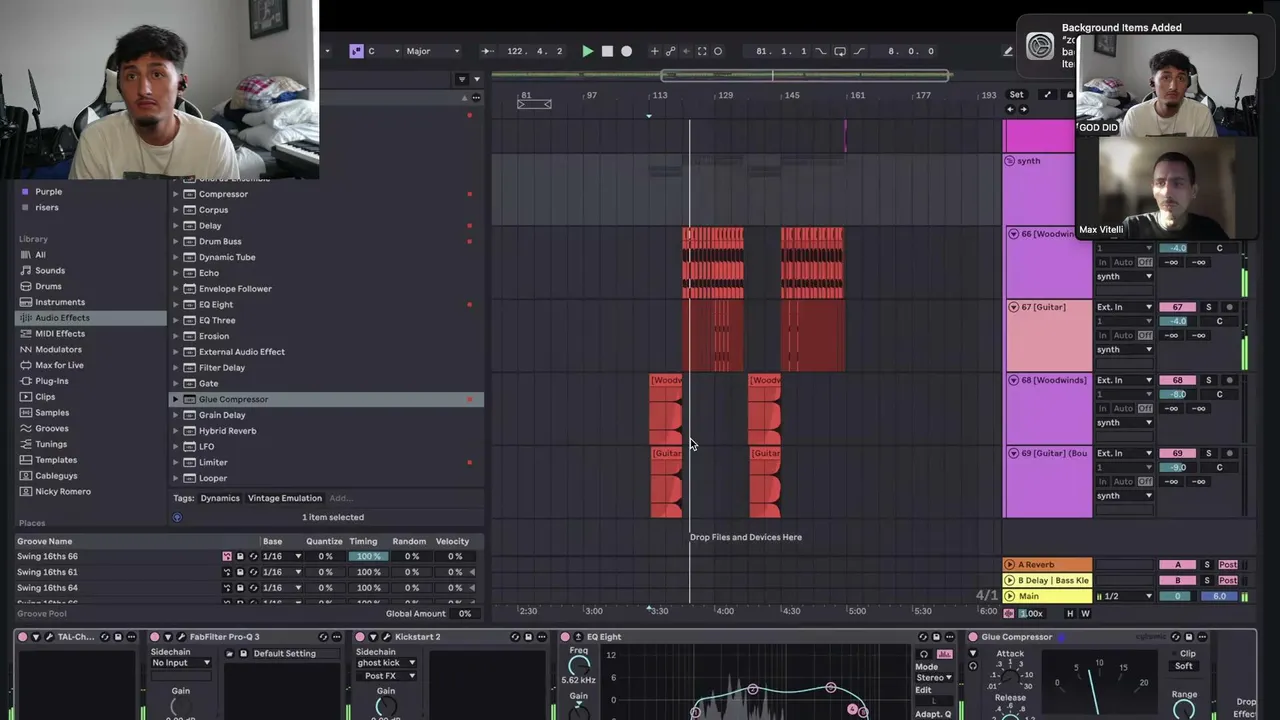Viewport: 1280px width, 720px height.
Task: Open the Major scale dropdown
Action: click(433, 51)
